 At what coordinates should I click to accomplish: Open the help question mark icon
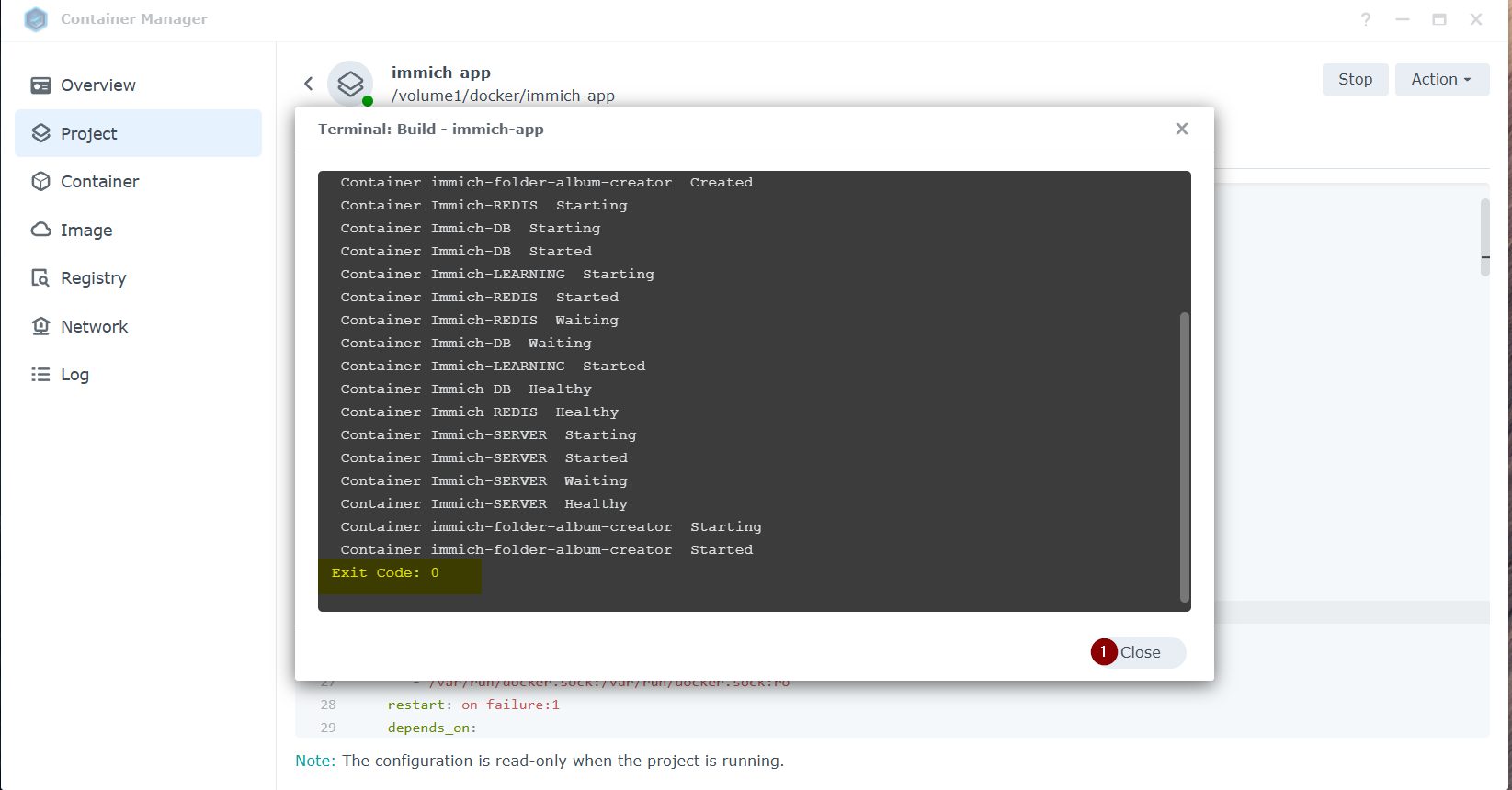click(1366, 19)
